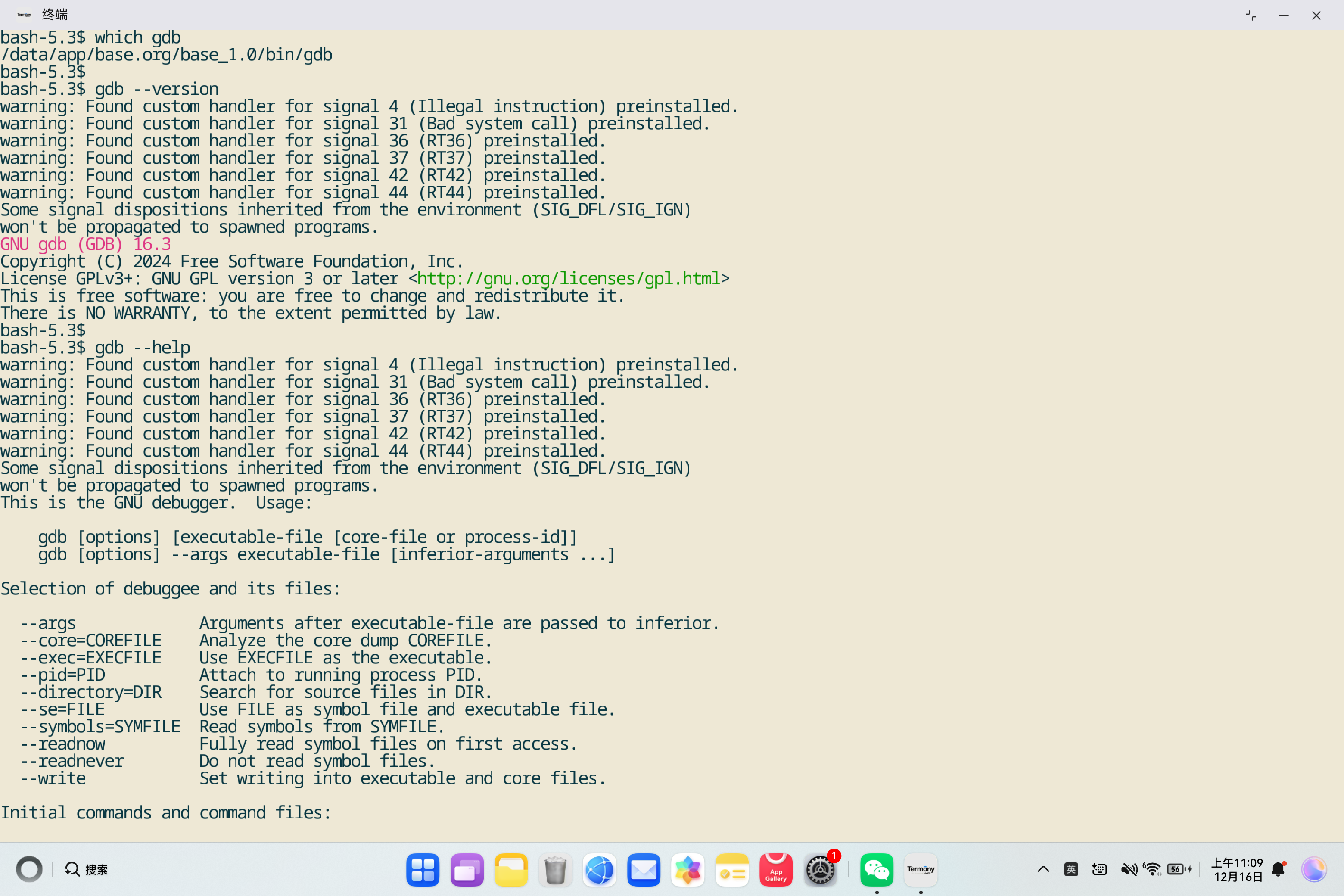This screenshot has width=1344, height=896.
Task: Open Settings gear with notification badge
Action: [x=820, y=870]
